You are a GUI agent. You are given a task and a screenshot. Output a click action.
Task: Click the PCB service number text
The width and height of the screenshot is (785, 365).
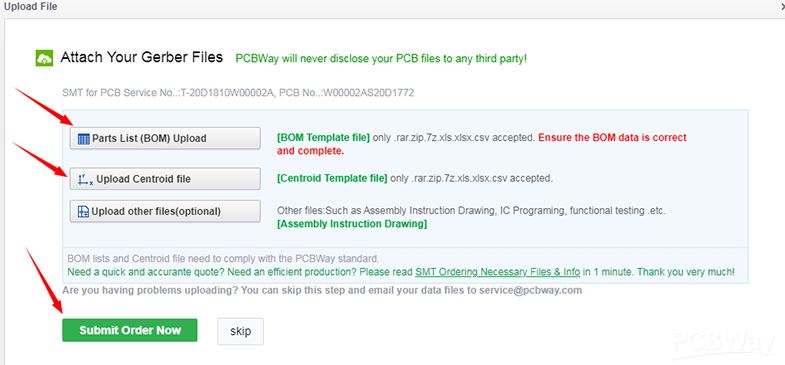238,93
